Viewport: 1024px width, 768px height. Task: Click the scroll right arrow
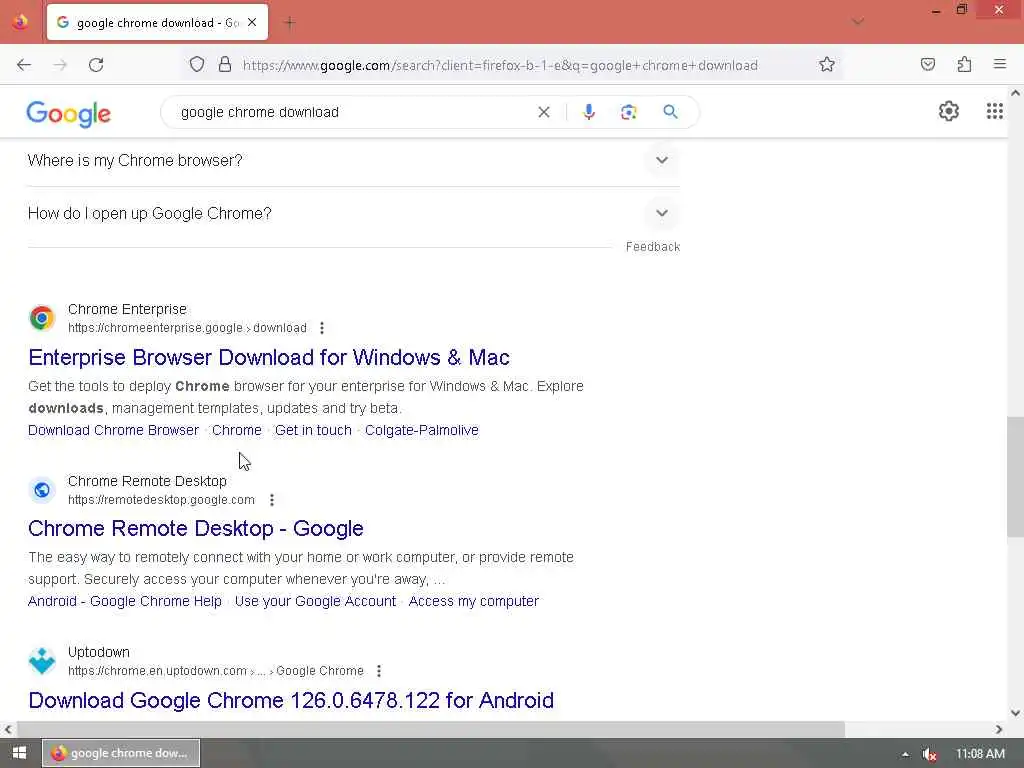999,729
